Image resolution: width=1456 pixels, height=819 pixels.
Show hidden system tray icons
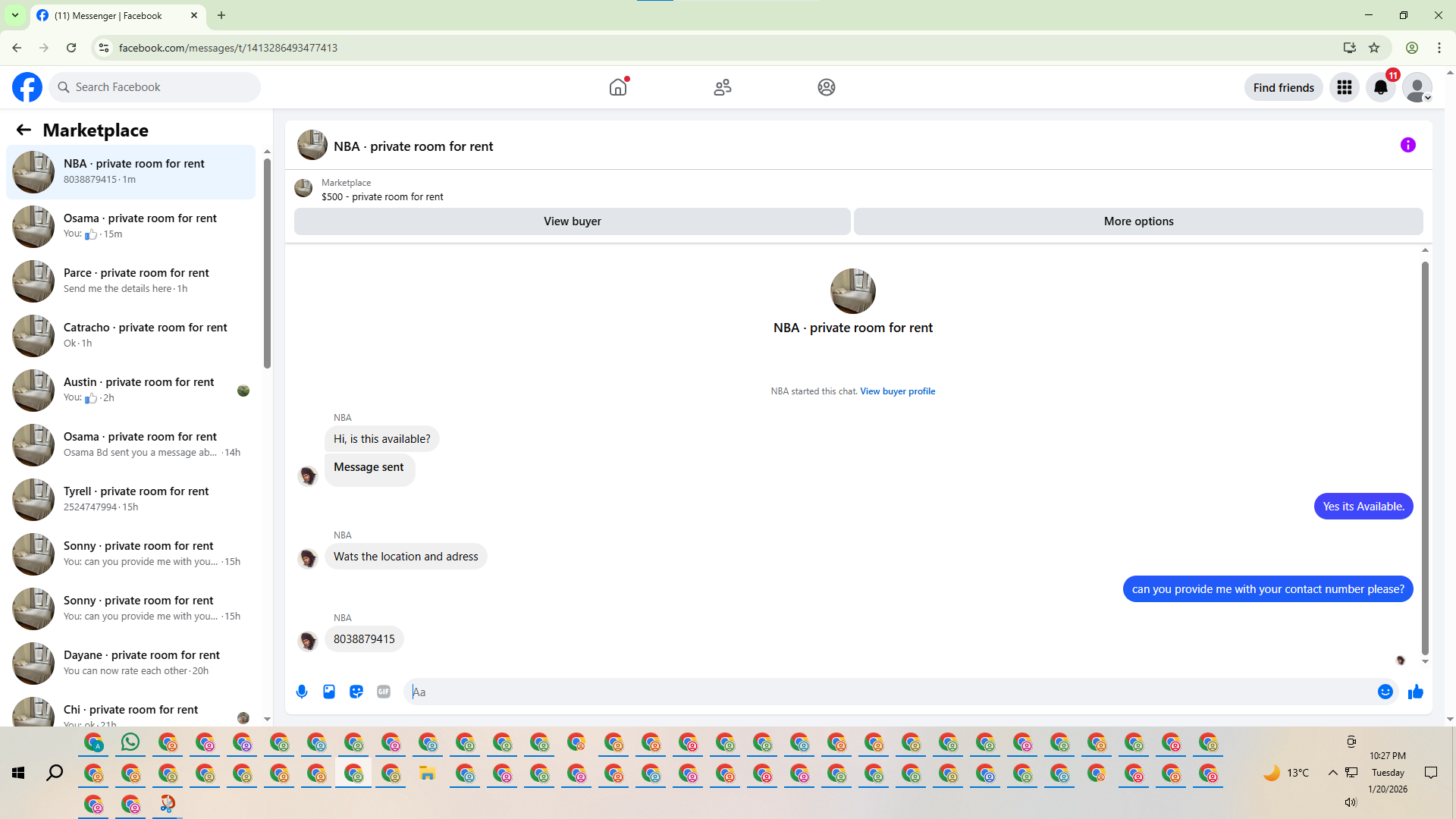pyautogui.click(x=1332, y=773)
